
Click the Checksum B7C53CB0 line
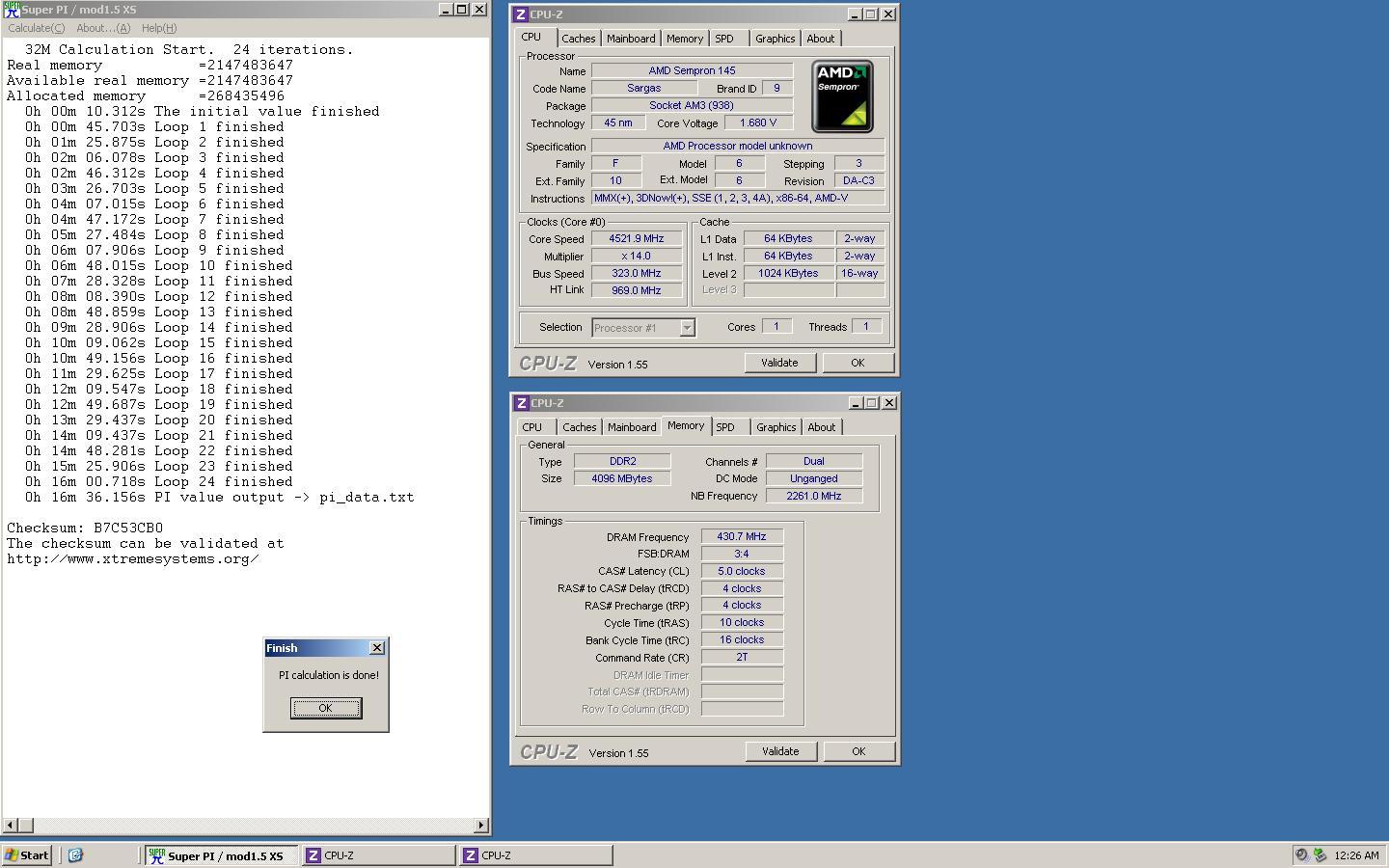click(85, 528)
